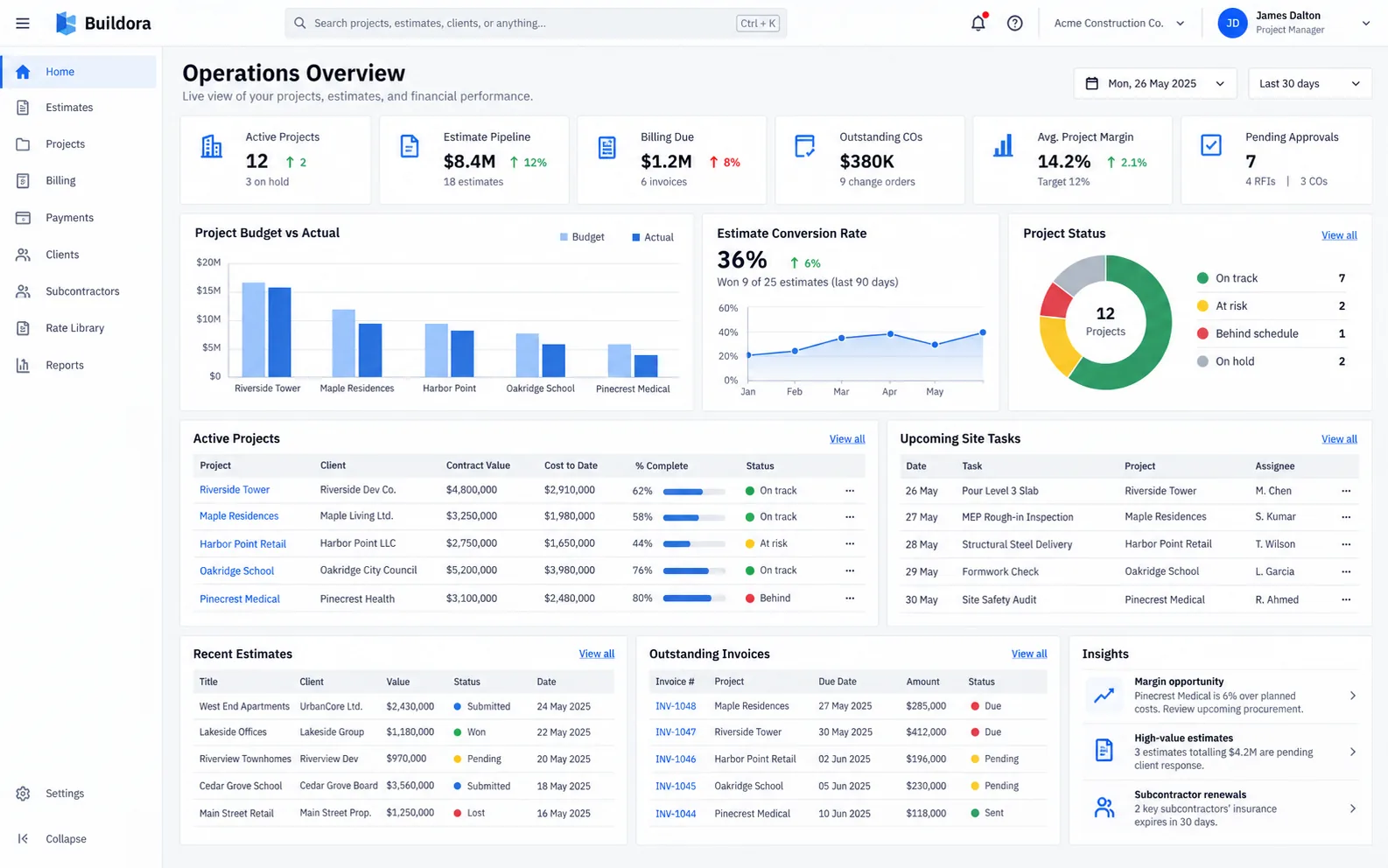1388x868 pixels.
Task: Expand the High-value estimates insight chevron
Action: pyautogui.click(x=1353, y=752)
